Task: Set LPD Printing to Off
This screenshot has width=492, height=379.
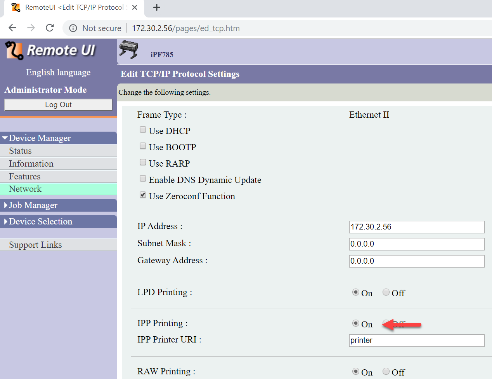Action: [x=386, y=292]
